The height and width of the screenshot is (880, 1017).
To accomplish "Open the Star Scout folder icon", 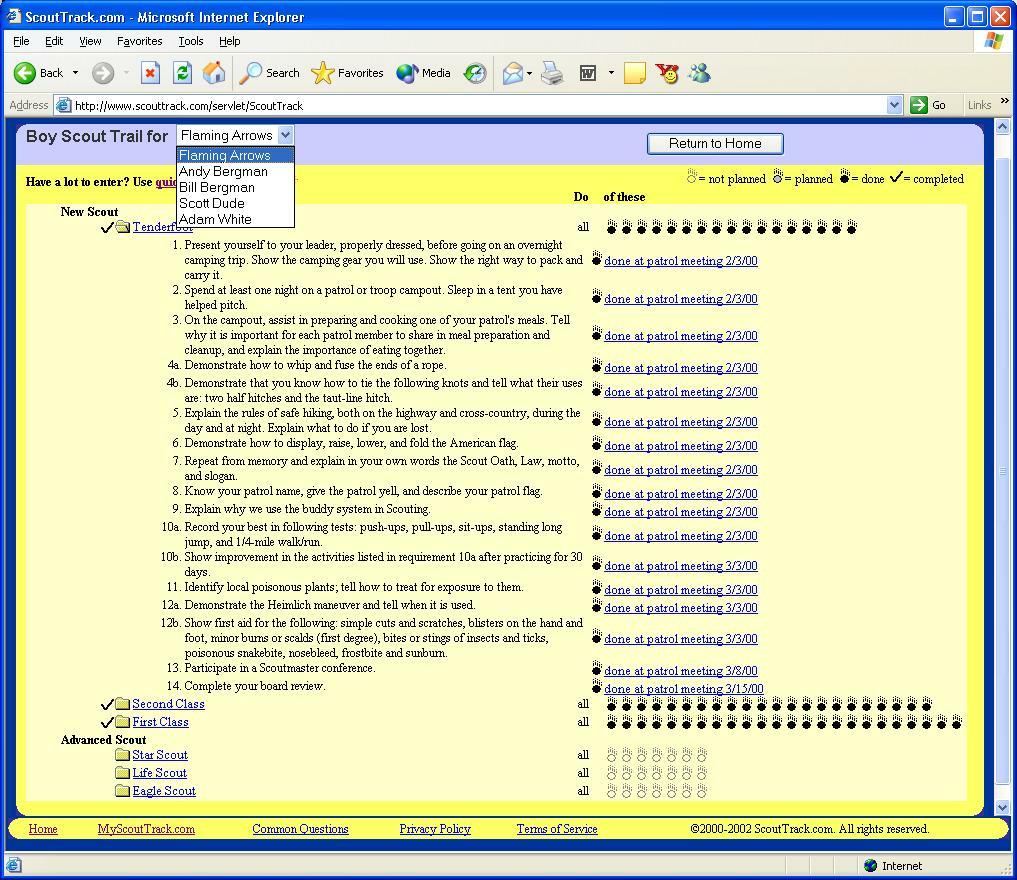I will pos(123,755).
